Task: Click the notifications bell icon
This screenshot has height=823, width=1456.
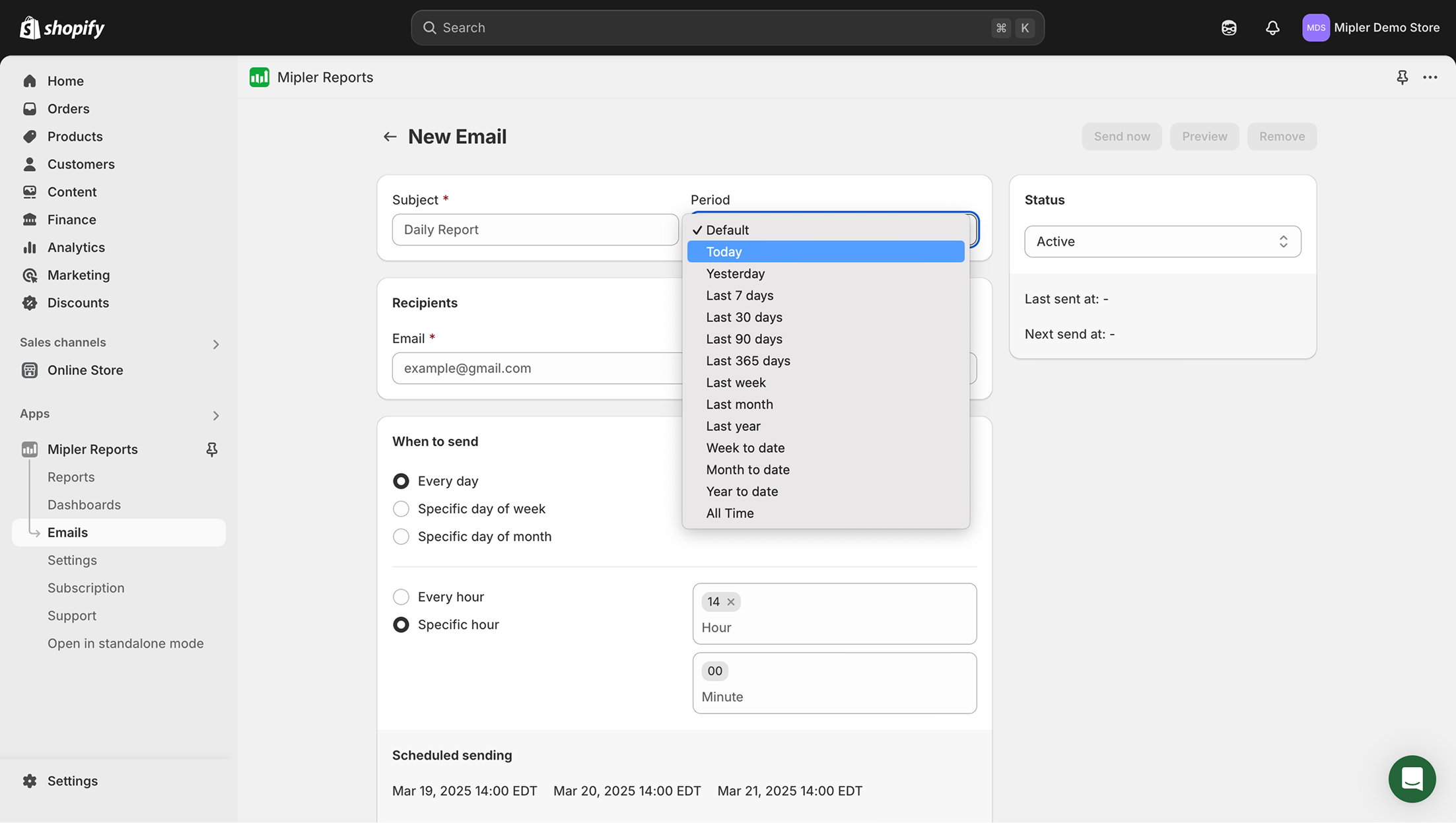Action: coord(1272,28)
